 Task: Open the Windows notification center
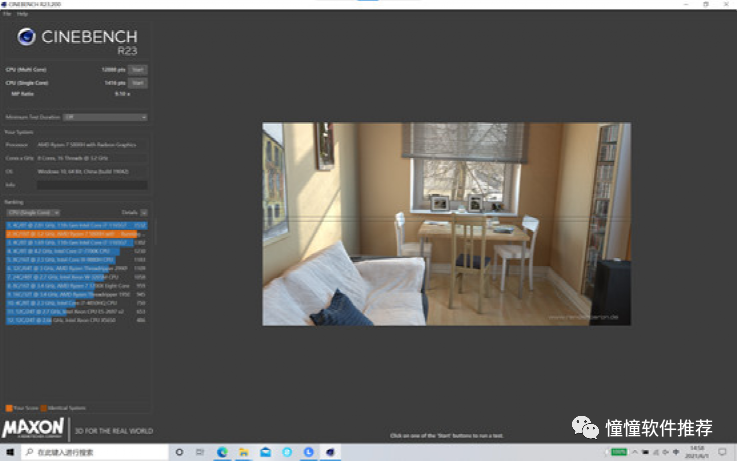pyautogui.click(x=722, y=452)
